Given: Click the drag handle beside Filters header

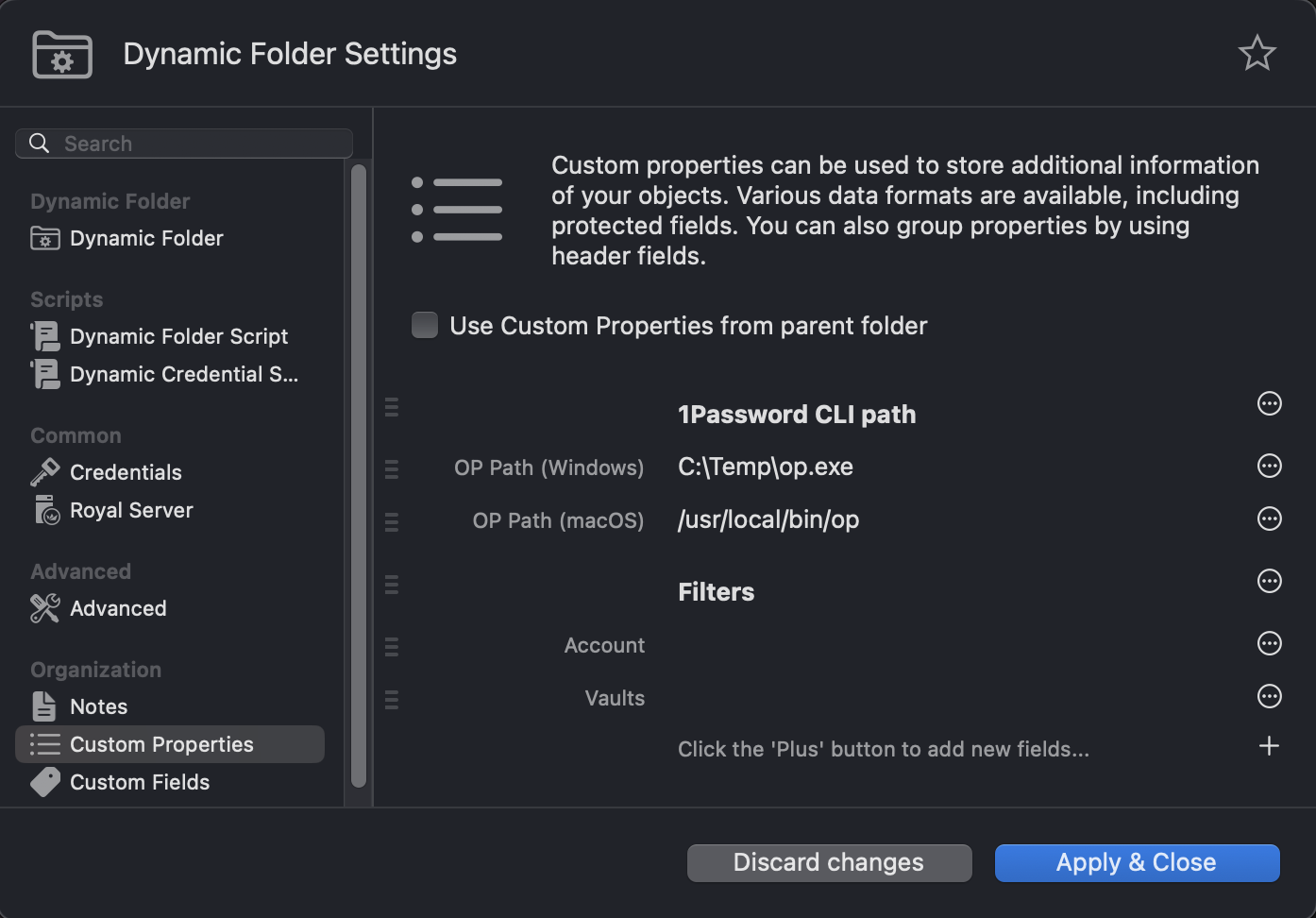Looking at the screenshot, I should (392, 585).
